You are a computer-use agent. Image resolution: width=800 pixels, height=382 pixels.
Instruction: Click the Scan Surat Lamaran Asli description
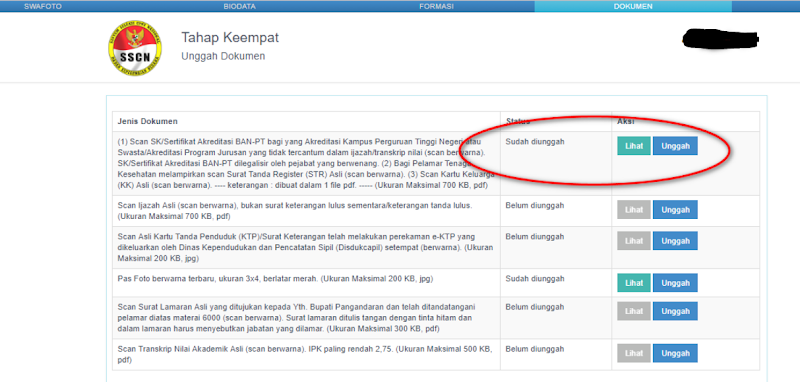click(x=297, y=318)
